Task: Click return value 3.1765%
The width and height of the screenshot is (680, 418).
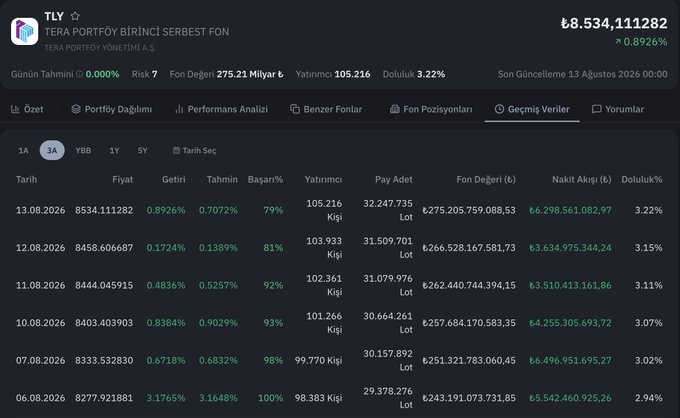Action: click(x=166, y=398)
